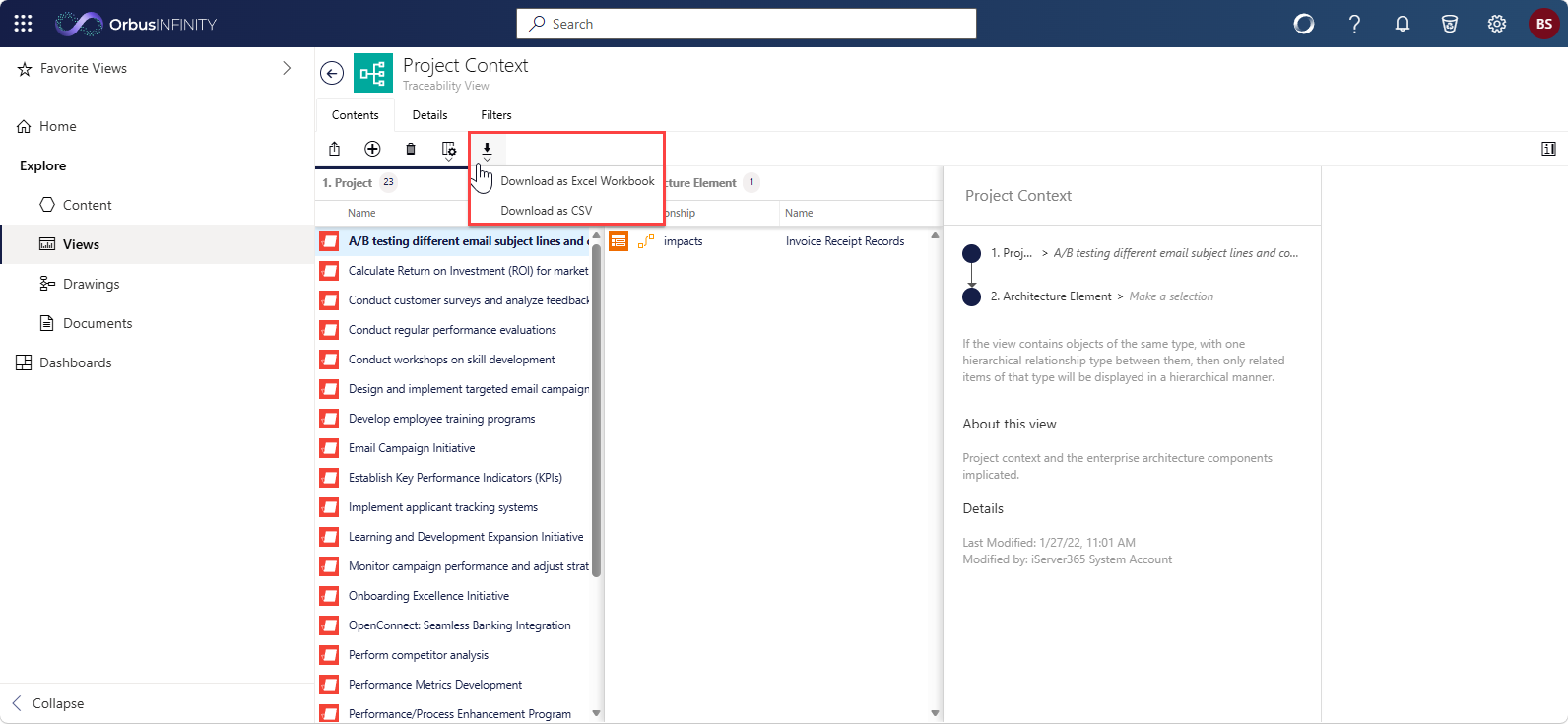Viewport: 1568px width, 724px height.
Task: Open the BS user profile avatar
Action: coord(1543,24)
